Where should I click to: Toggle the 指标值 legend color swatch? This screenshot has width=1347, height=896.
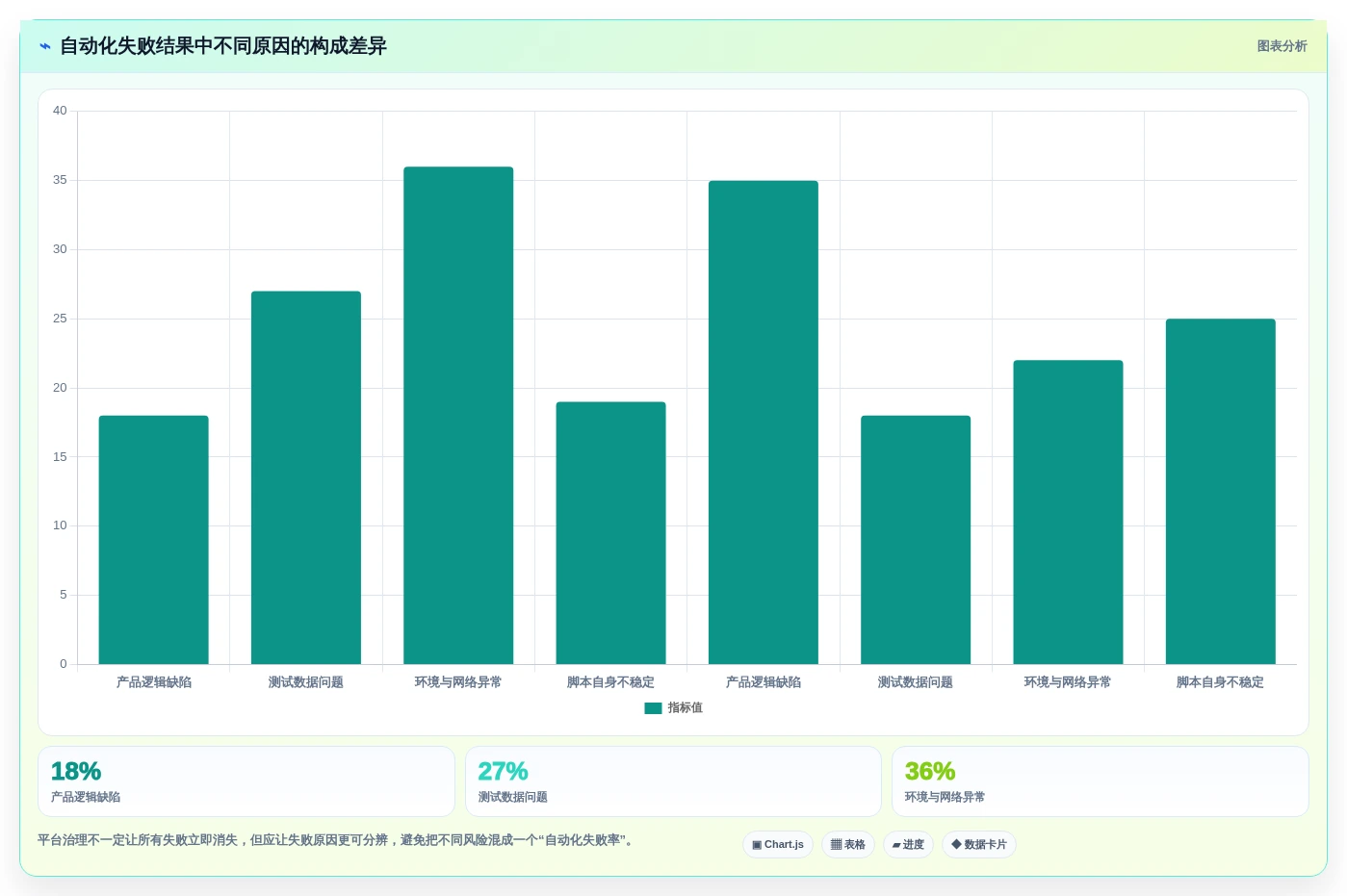click(x=653, y=708)
